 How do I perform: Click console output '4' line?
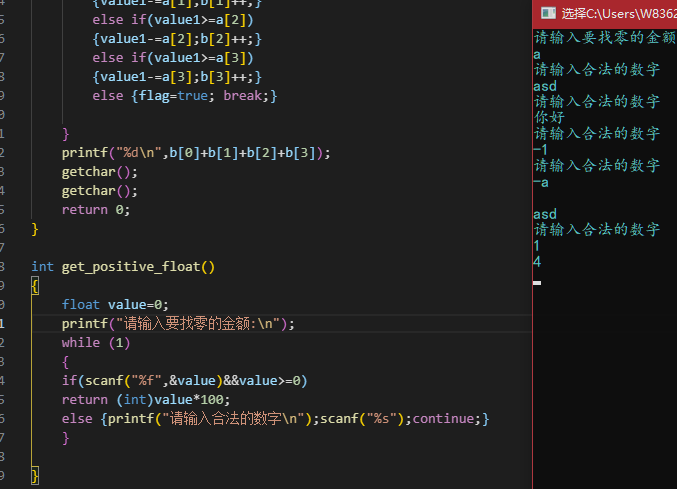537,262
